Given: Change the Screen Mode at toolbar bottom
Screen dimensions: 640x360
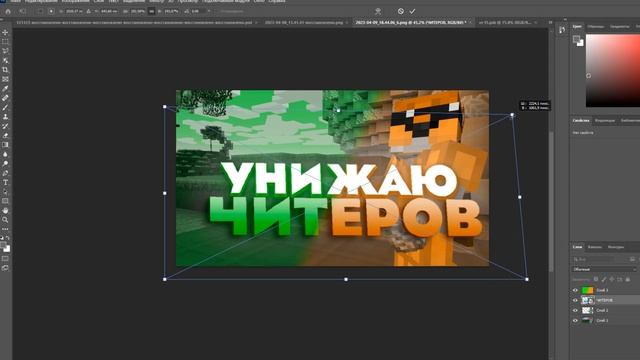Looking at the screenshot, I should click(x=5, y=268).
